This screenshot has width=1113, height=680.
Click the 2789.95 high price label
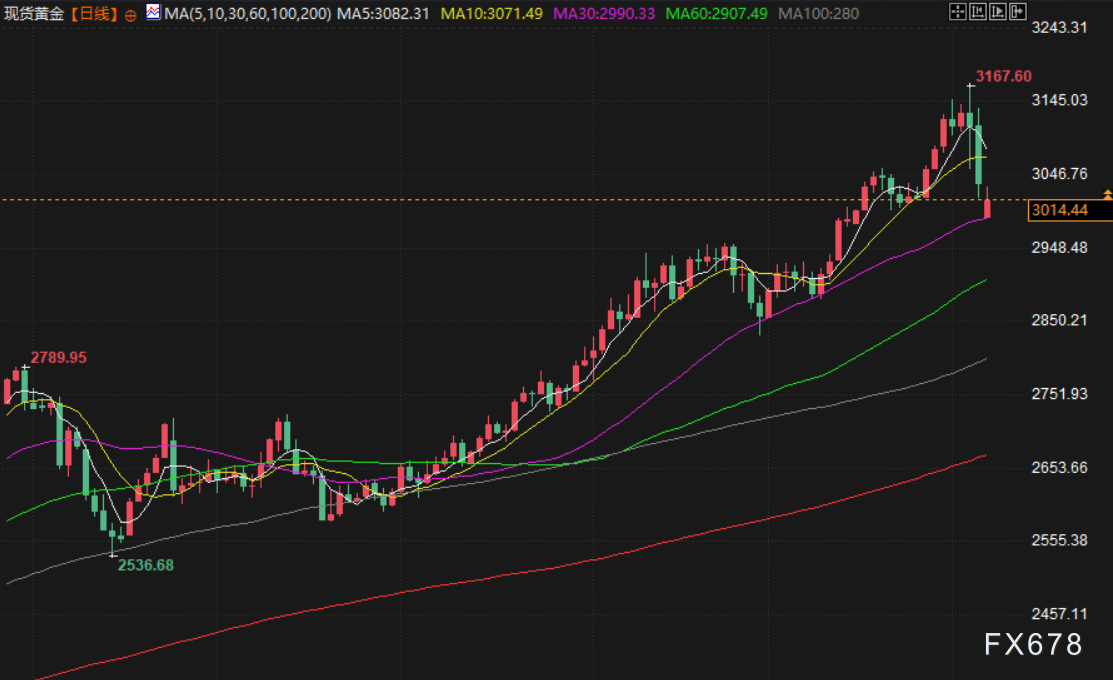(59, 357)
